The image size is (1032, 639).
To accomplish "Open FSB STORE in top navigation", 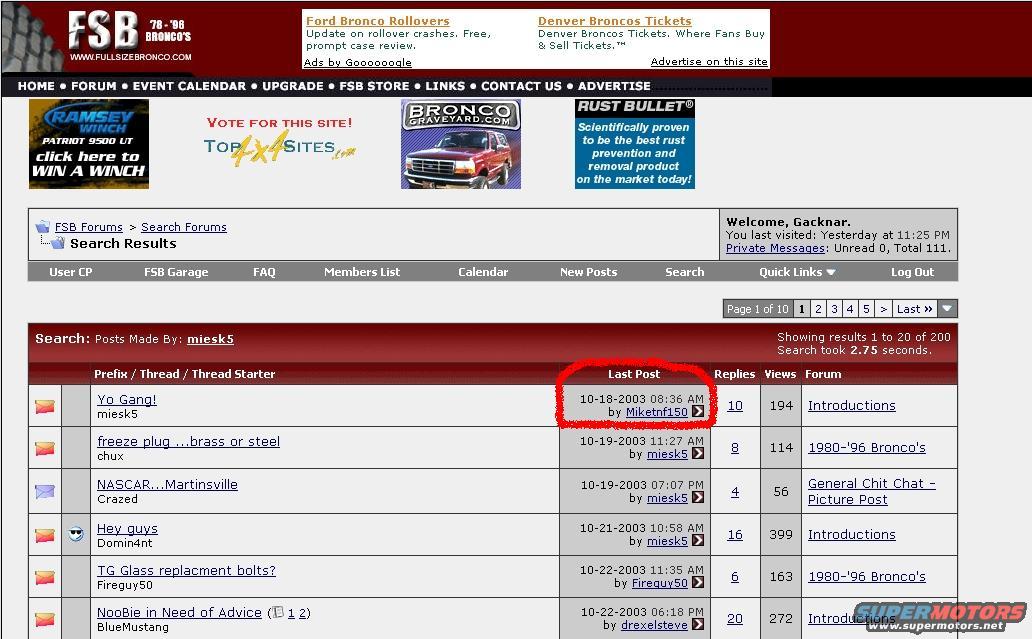I will click(x=374, y=86).
